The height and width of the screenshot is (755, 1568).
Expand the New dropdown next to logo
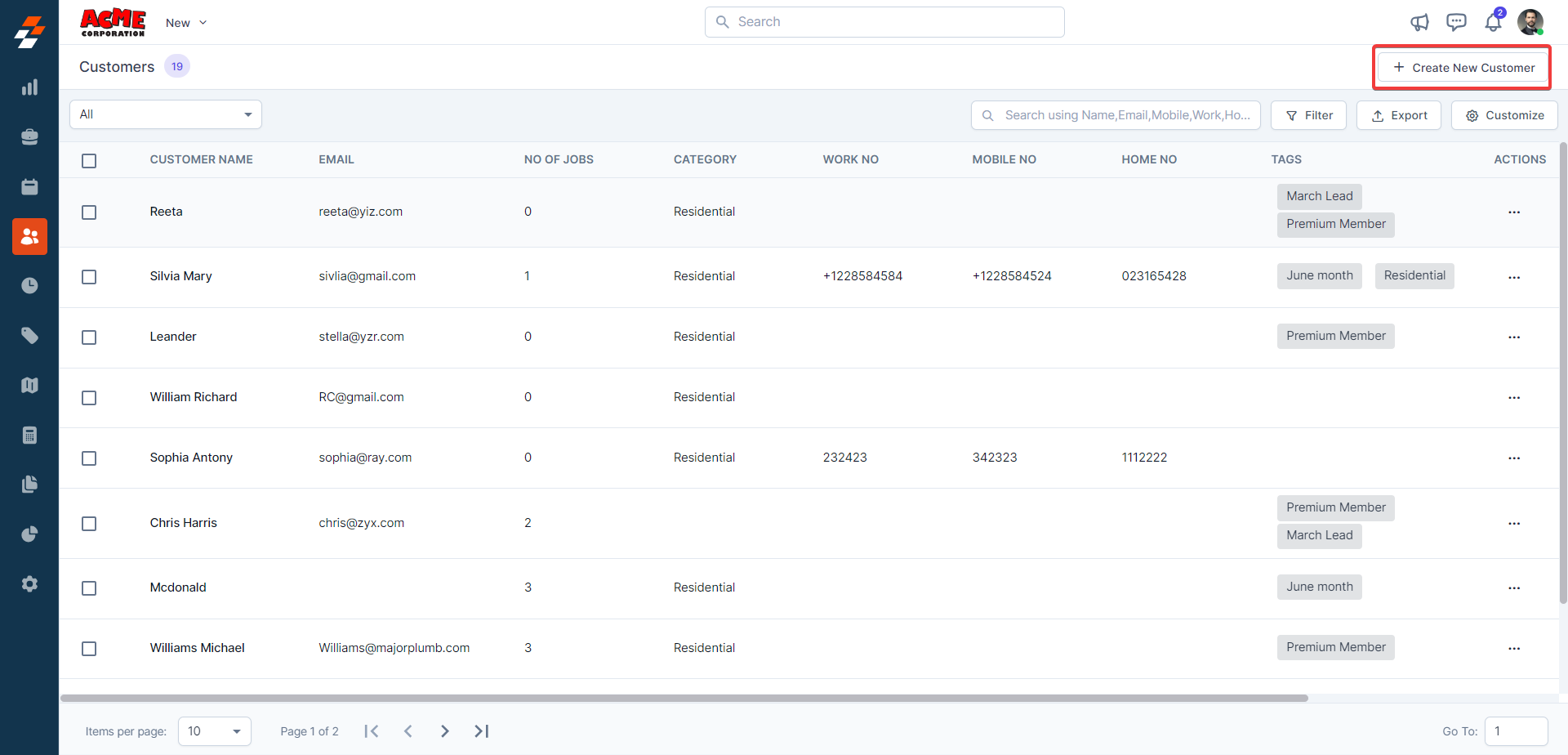click(x=186, y=23)
